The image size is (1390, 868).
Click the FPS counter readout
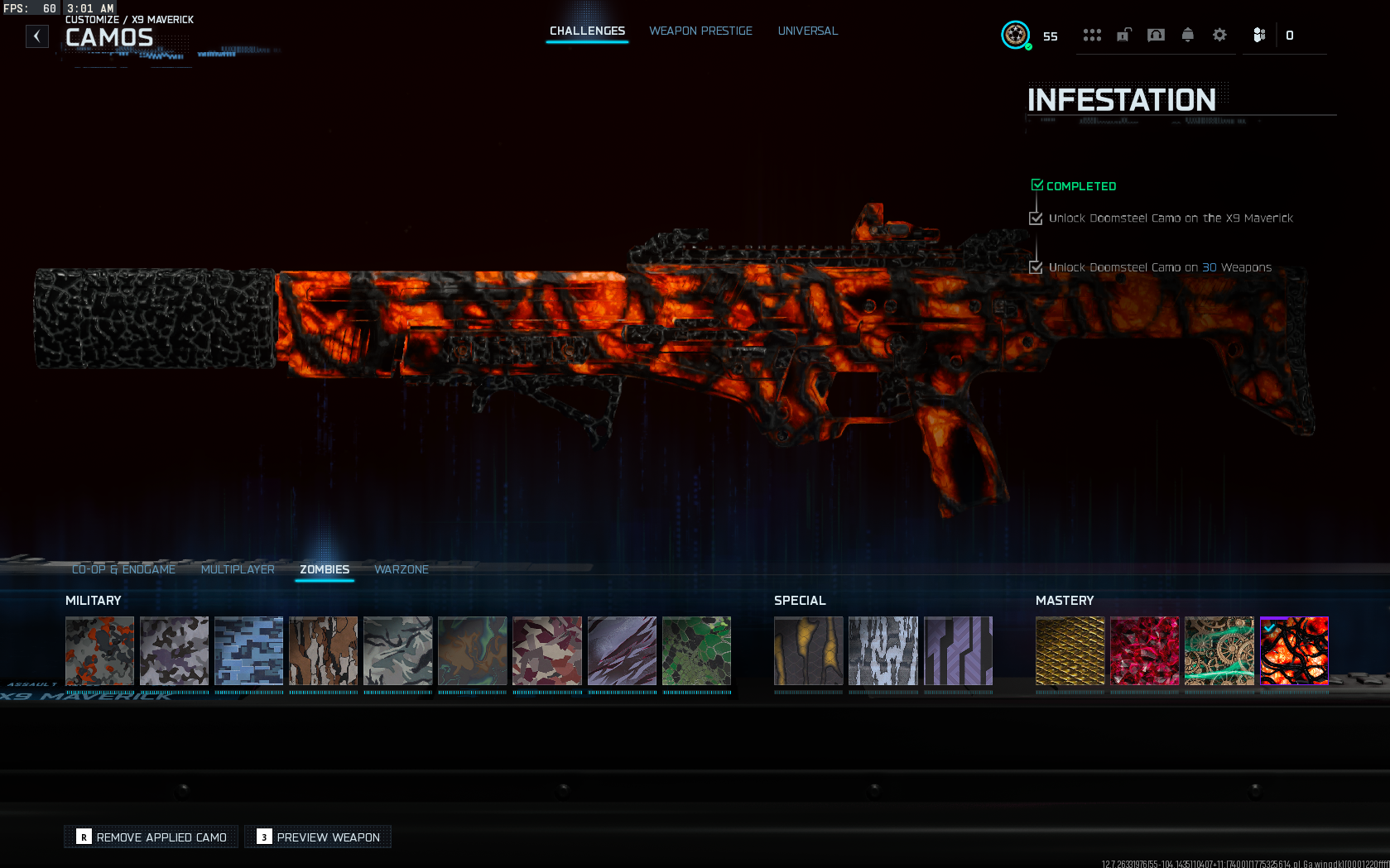coord(30,7)
